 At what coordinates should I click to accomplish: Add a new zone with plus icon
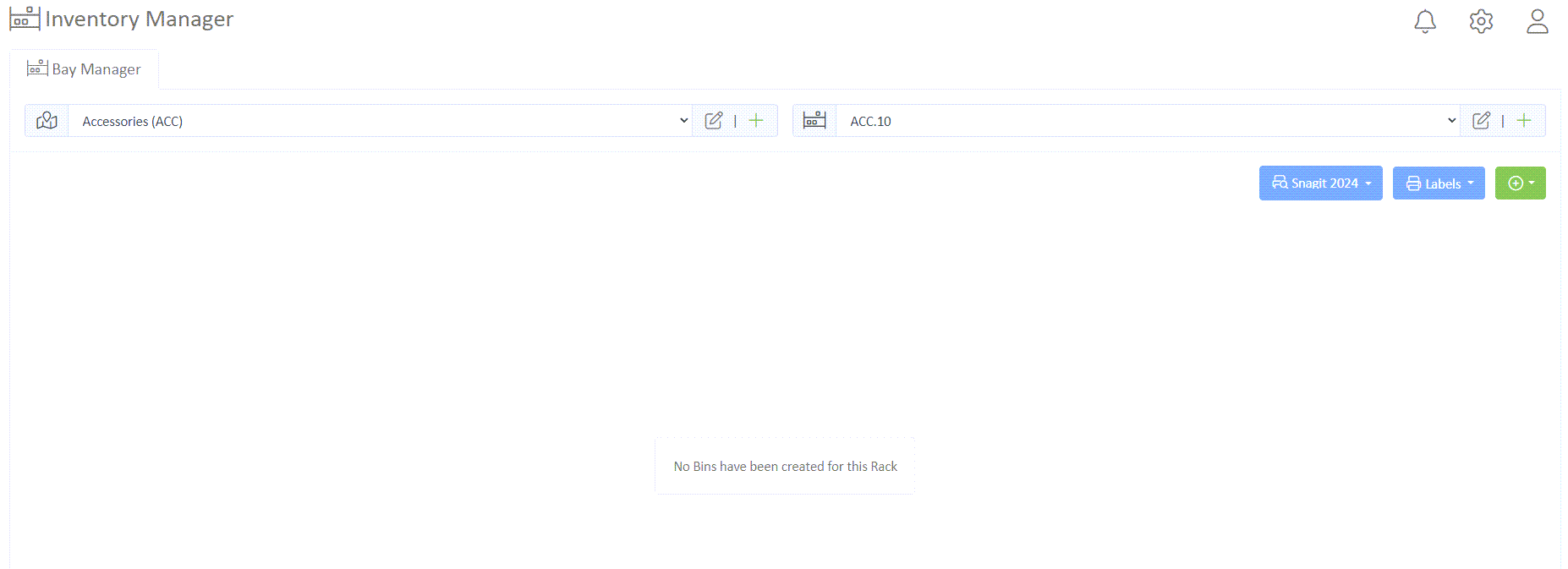point(756,121)
